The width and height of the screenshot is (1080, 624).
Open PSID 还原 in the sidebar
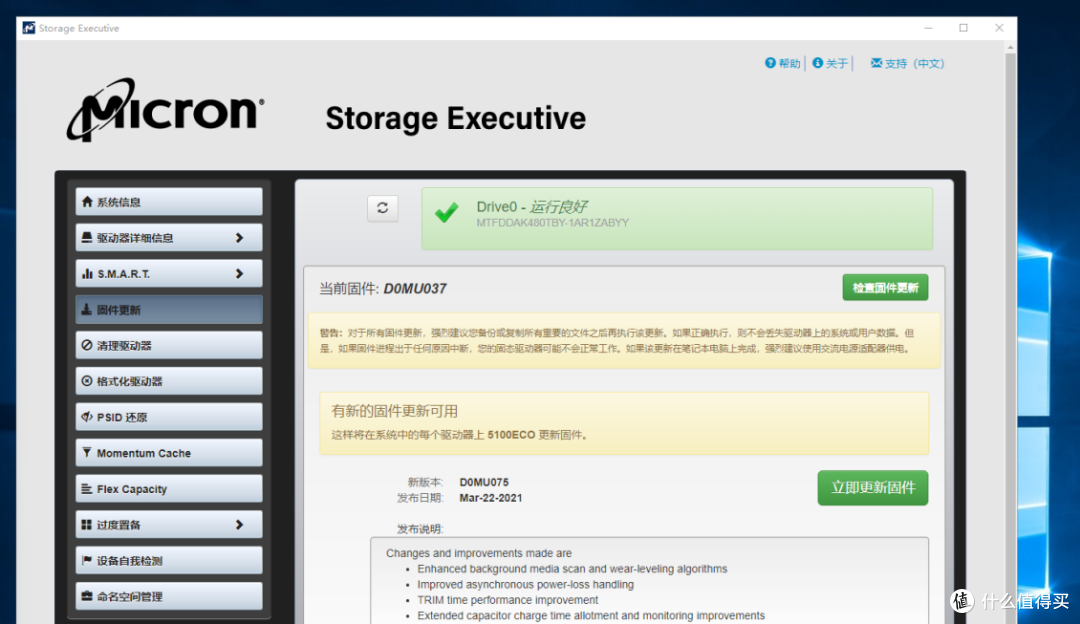[x=169, y=417]
